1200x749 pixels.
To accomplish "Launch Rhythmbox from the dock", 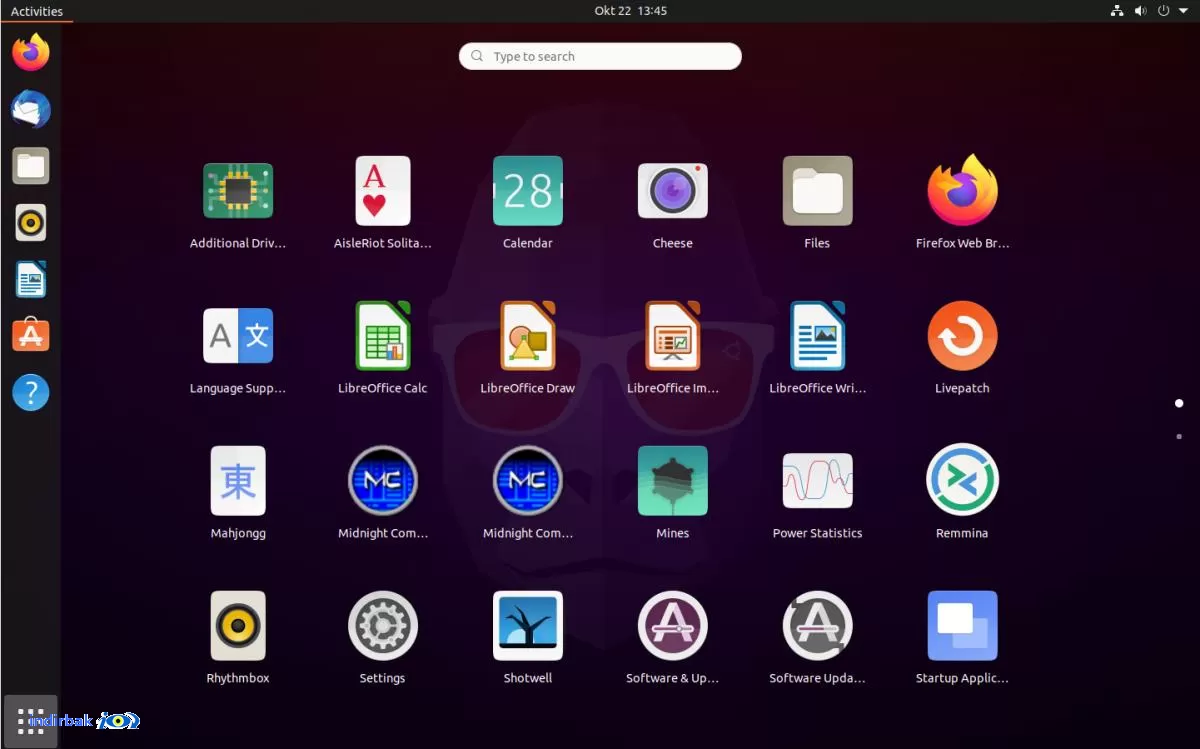I will tap(31, 223).
